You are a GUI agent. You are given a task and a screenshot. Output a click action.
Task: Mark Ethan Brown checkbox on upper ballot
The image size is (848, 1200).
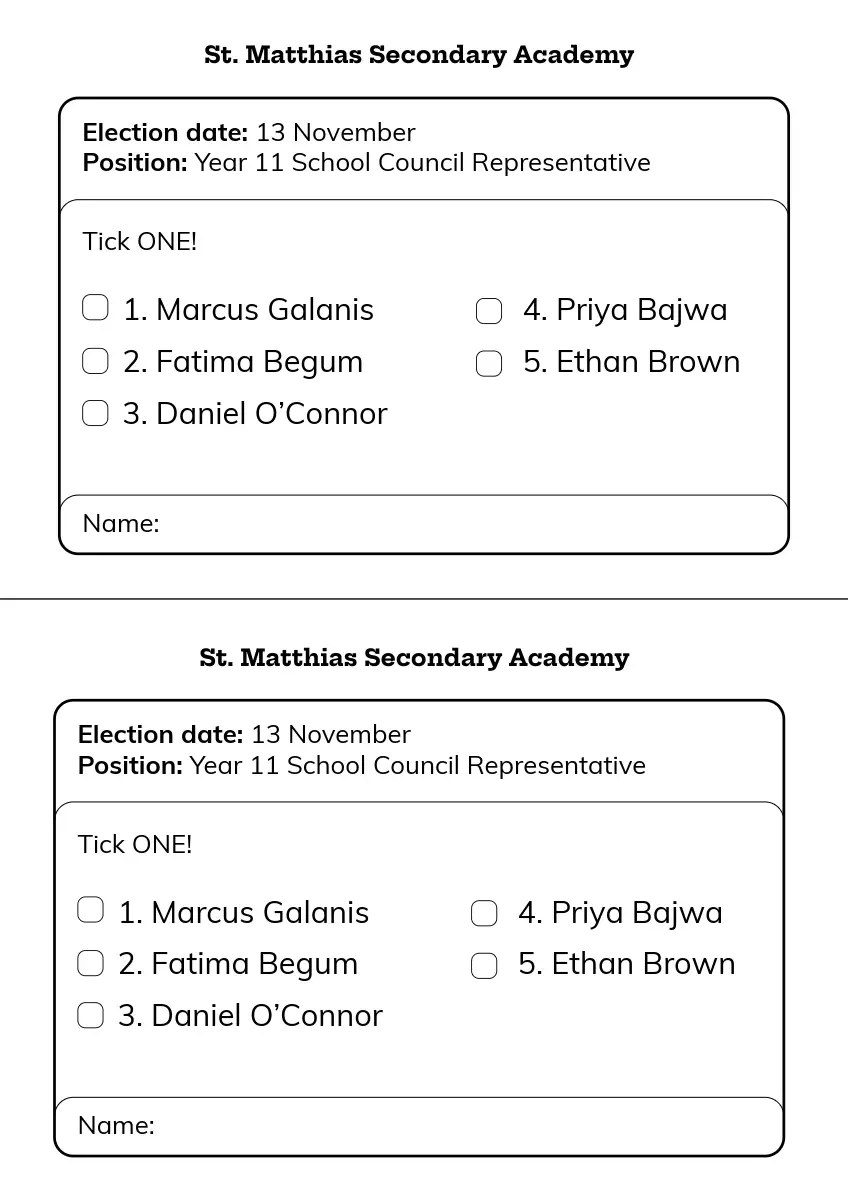[489, 363]
